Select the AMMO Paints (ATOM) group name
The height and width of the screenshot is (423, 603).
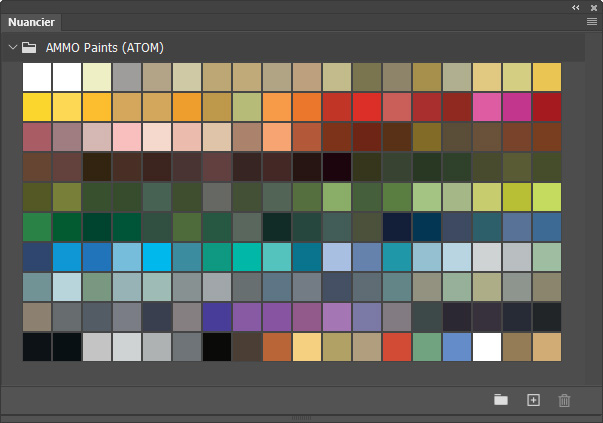coord(105,48)
